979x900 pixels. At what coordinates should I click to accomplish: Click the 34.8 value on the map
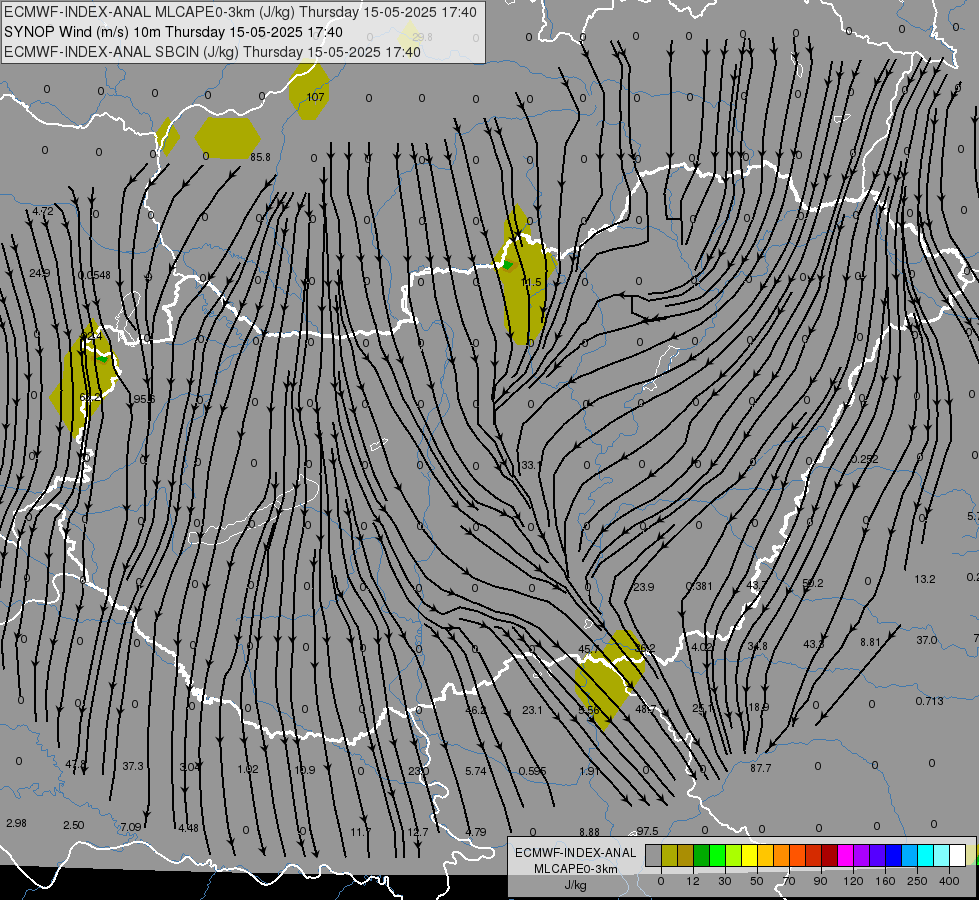pos(757,646)
